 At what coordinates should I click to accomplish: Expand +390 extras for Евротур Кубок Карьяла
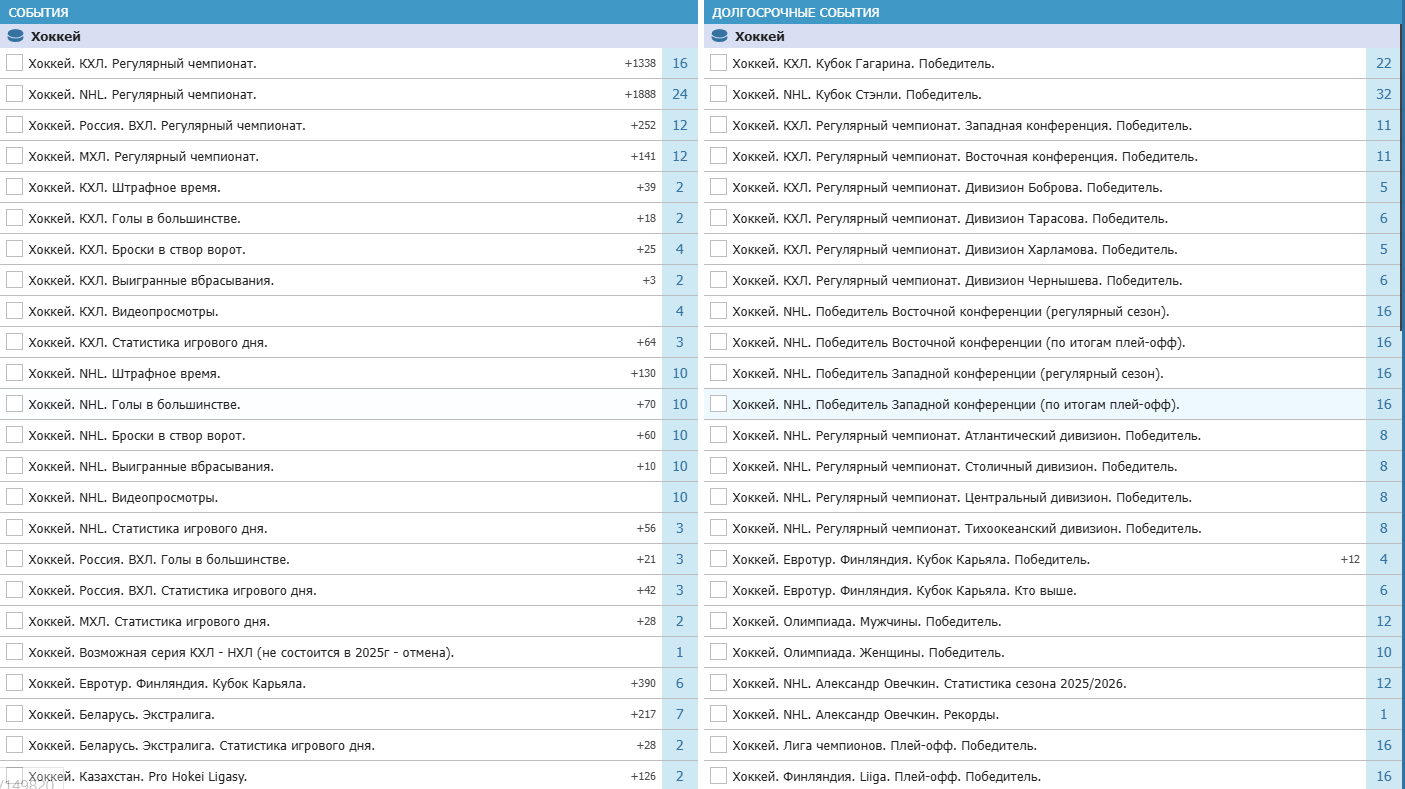click(x=643, y=684)
